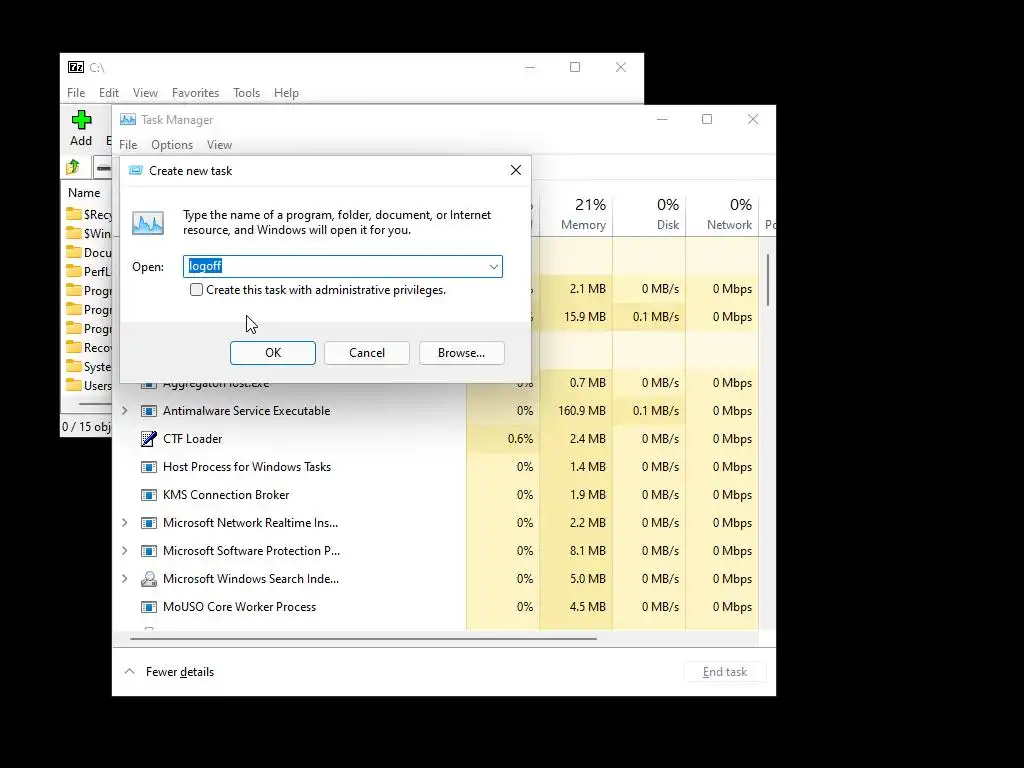The image size is (1024, 768).
Task: Open 7-Zip File menu
Action: point(76,93)
